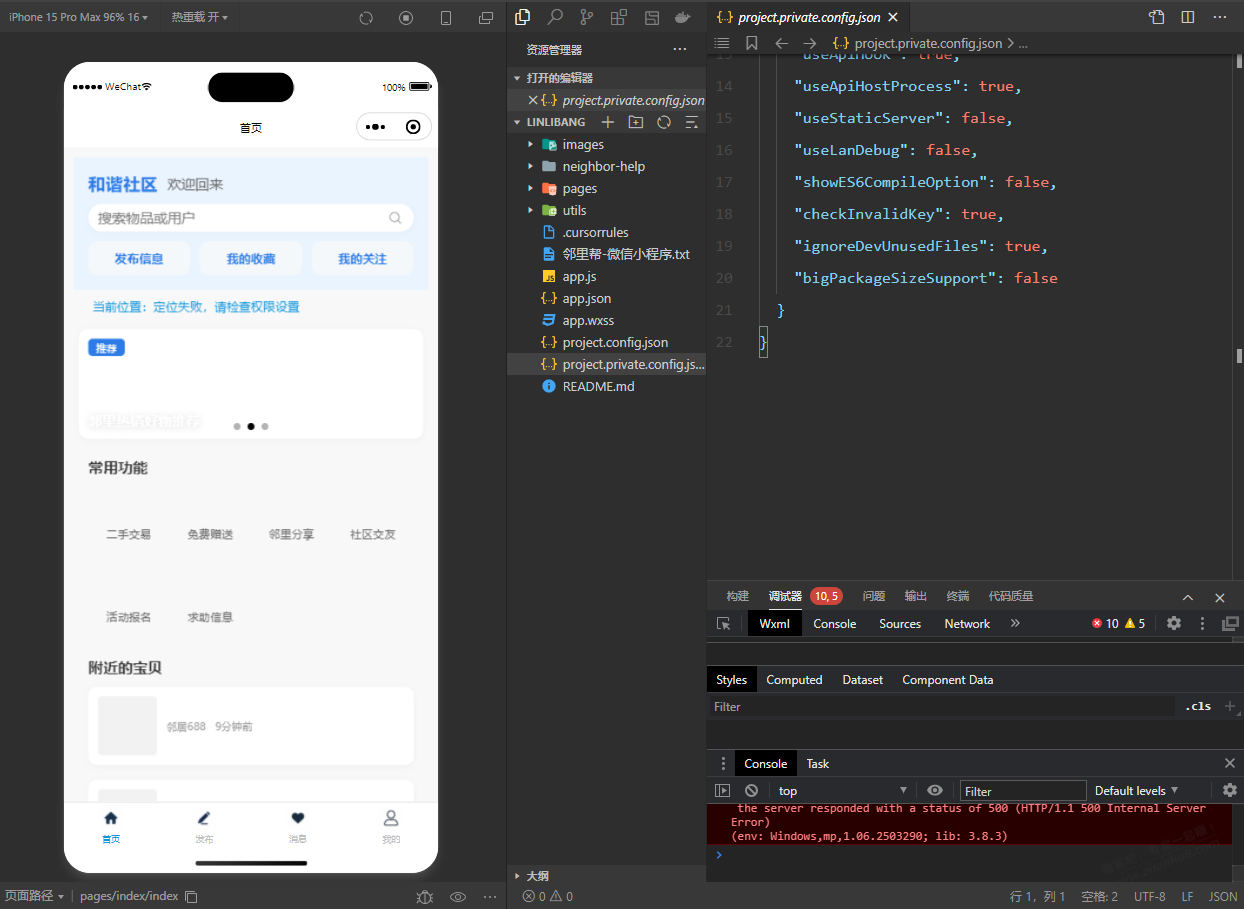Close the project.private.config.json editor tab
The width and height of the screenshot is (1244, 909).
point(893,17)
